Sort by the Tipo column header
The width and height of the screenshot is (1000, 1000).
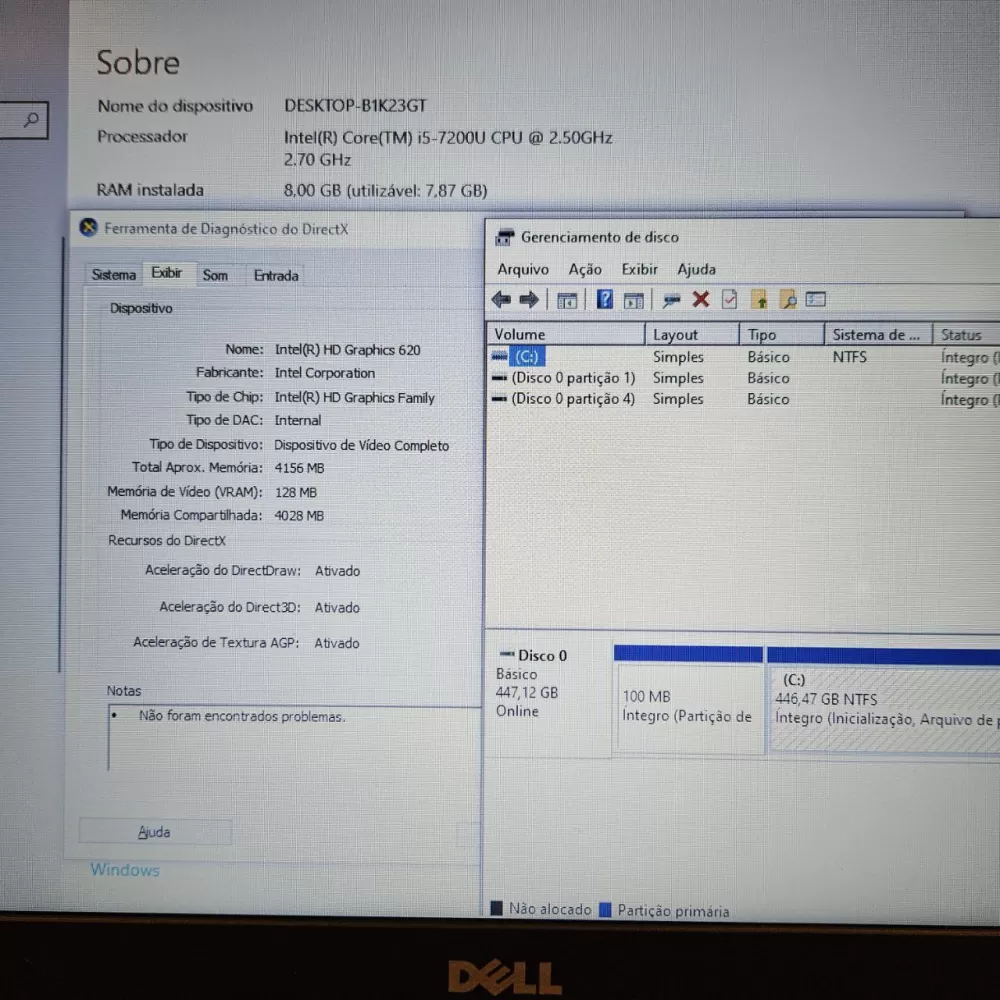click(782, 334)
